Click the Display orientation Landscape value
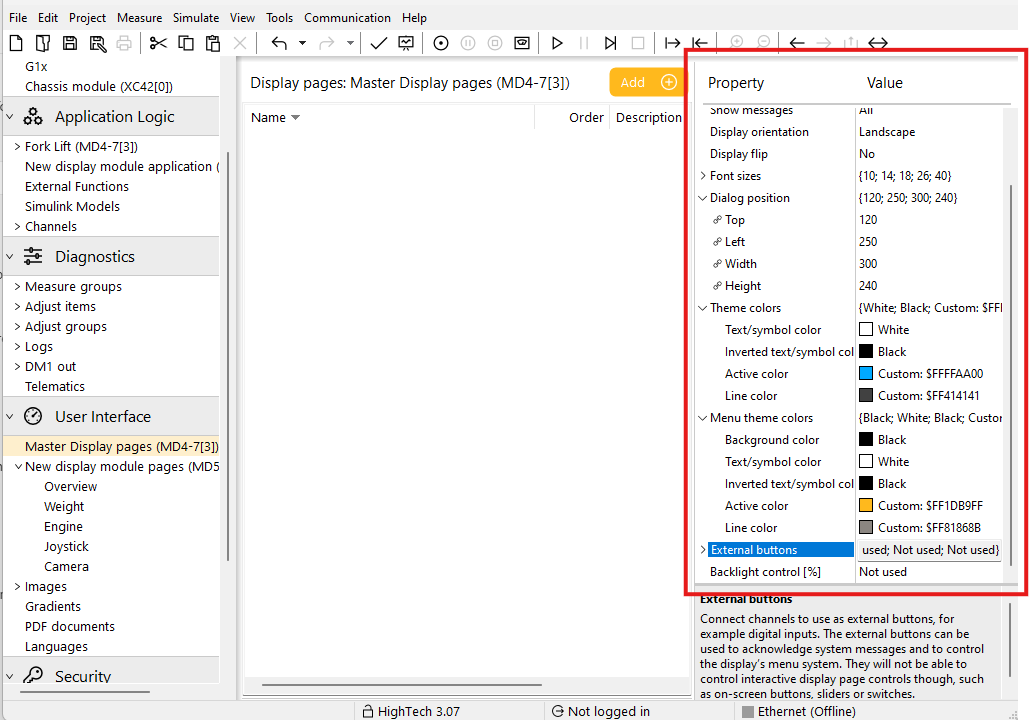 tap(887, 132)
